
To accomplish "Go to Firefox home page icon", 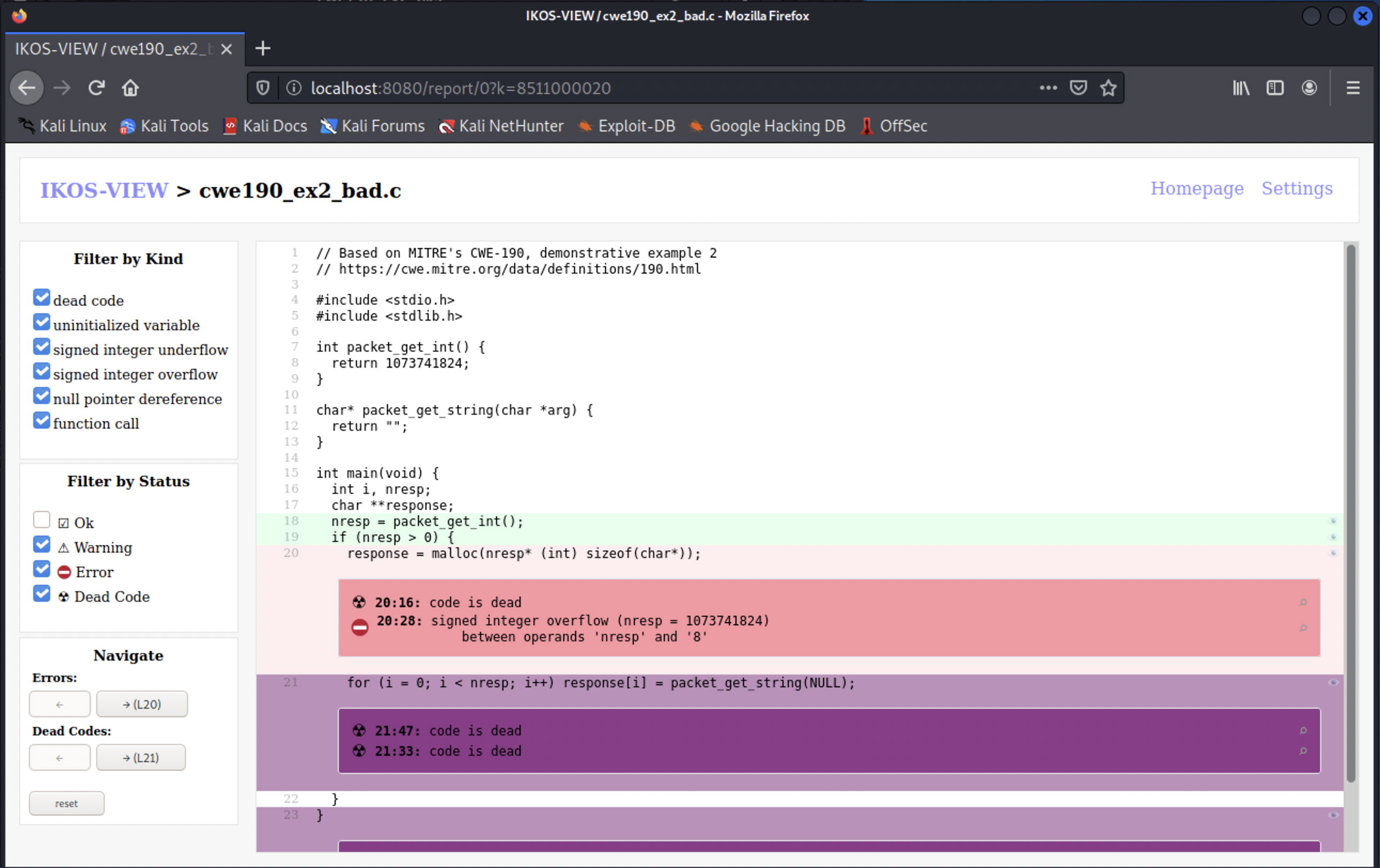I will [130, 88].
